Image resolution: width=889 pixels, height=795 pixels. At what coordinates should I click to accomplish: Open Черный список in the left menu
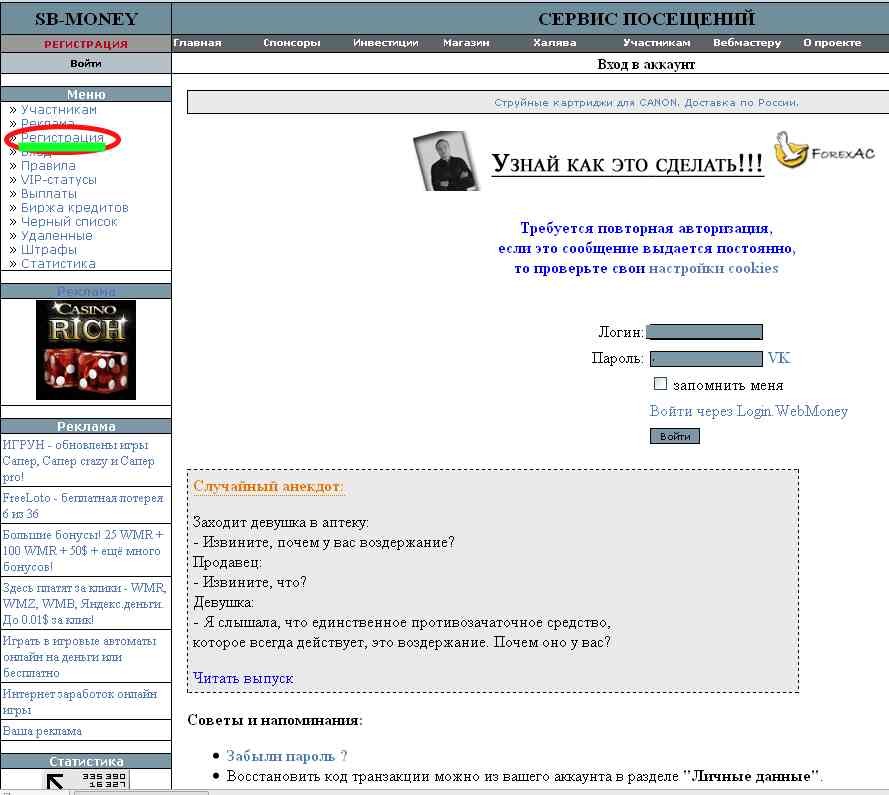click(x=69, y=222)
